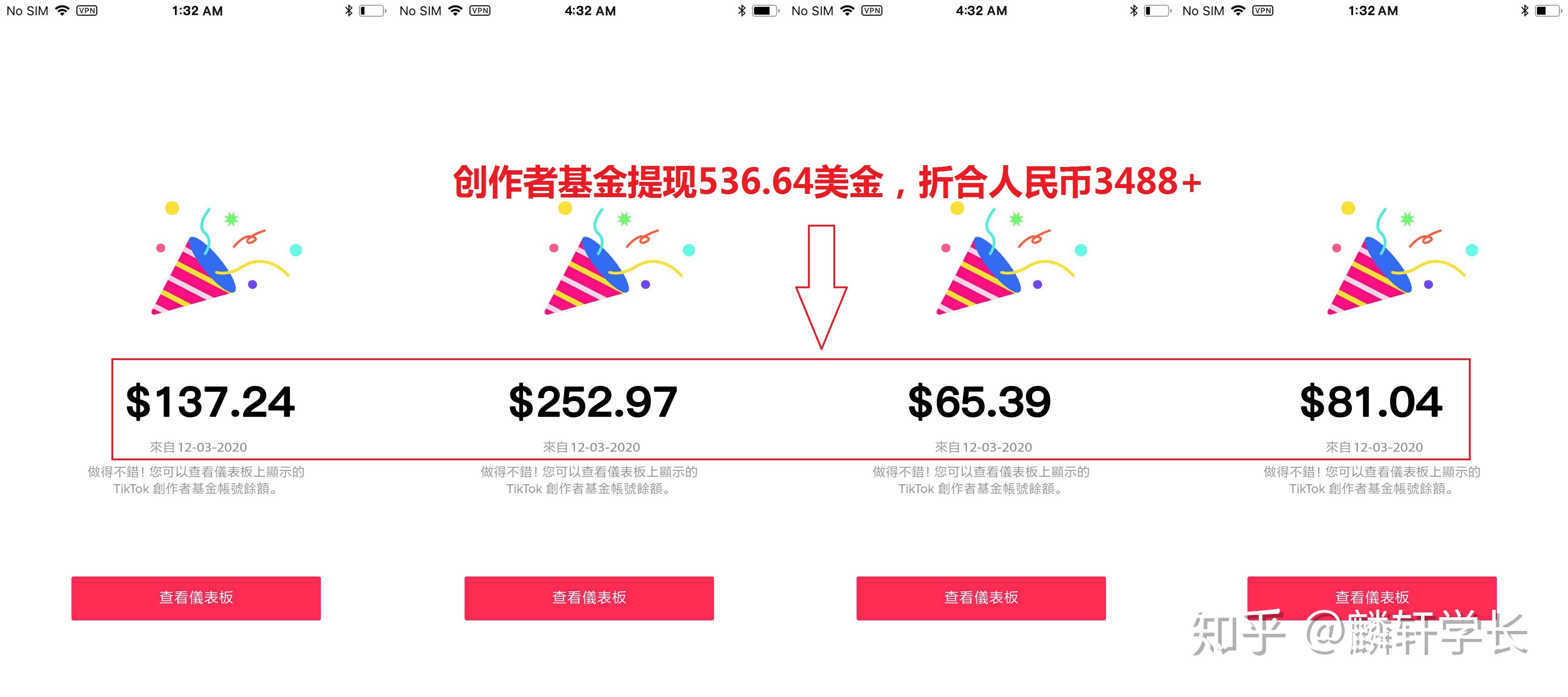Screen dimensions: 1568x697
Task: Click the 知乎 @麟轩学长 watermark
Action: click(1359, 633)
